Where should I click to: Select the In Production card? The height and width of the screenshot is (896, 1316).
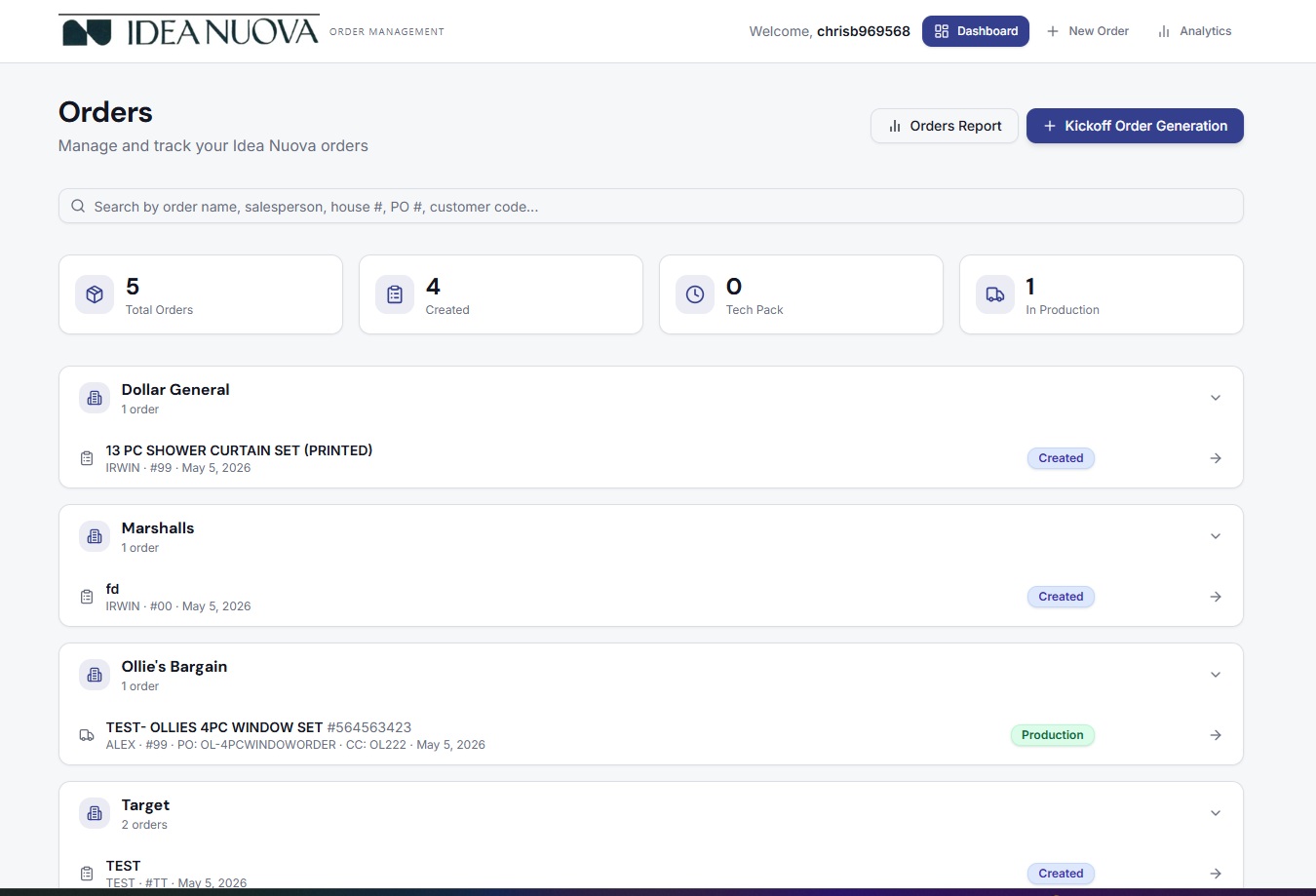[1102, 294]
